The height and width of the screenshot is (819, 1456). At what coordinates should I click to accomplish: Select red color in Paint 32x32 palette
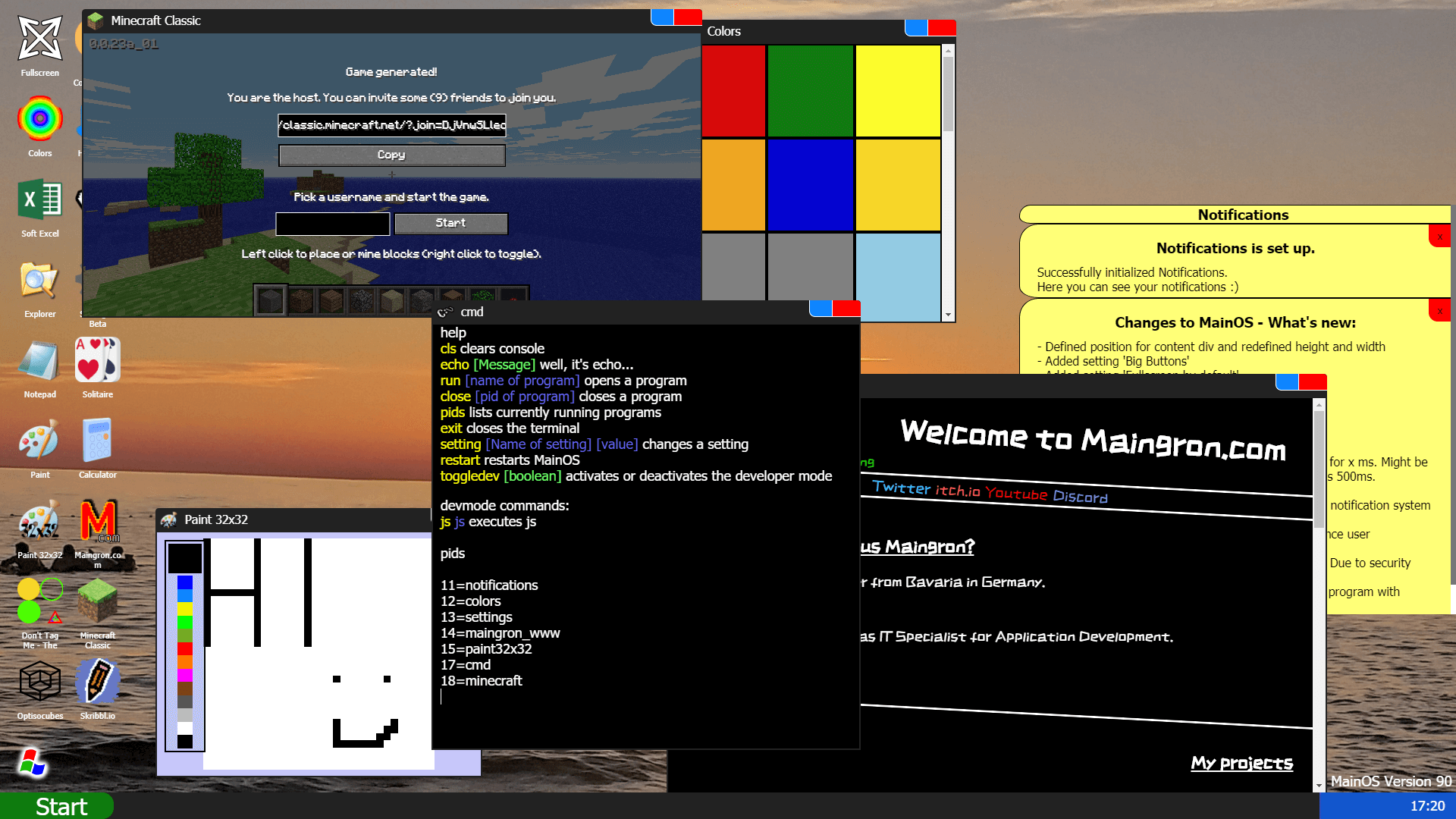pos(185,649)
